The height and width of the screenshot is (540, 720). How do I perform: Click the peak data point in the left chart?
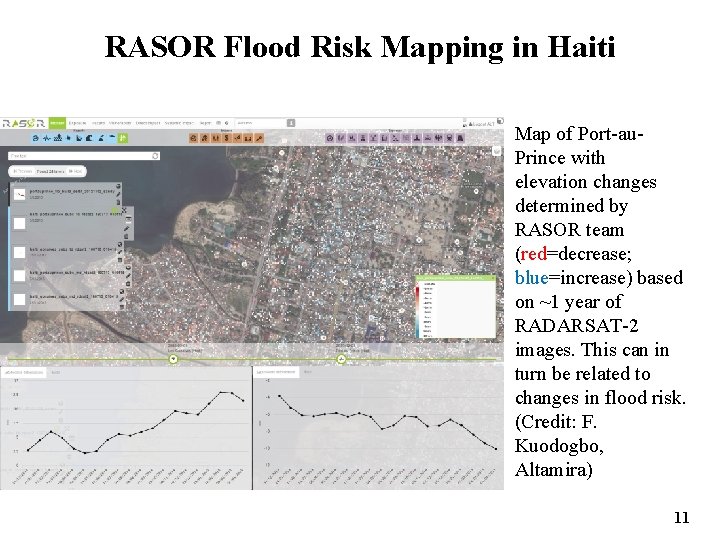(221, 392)
